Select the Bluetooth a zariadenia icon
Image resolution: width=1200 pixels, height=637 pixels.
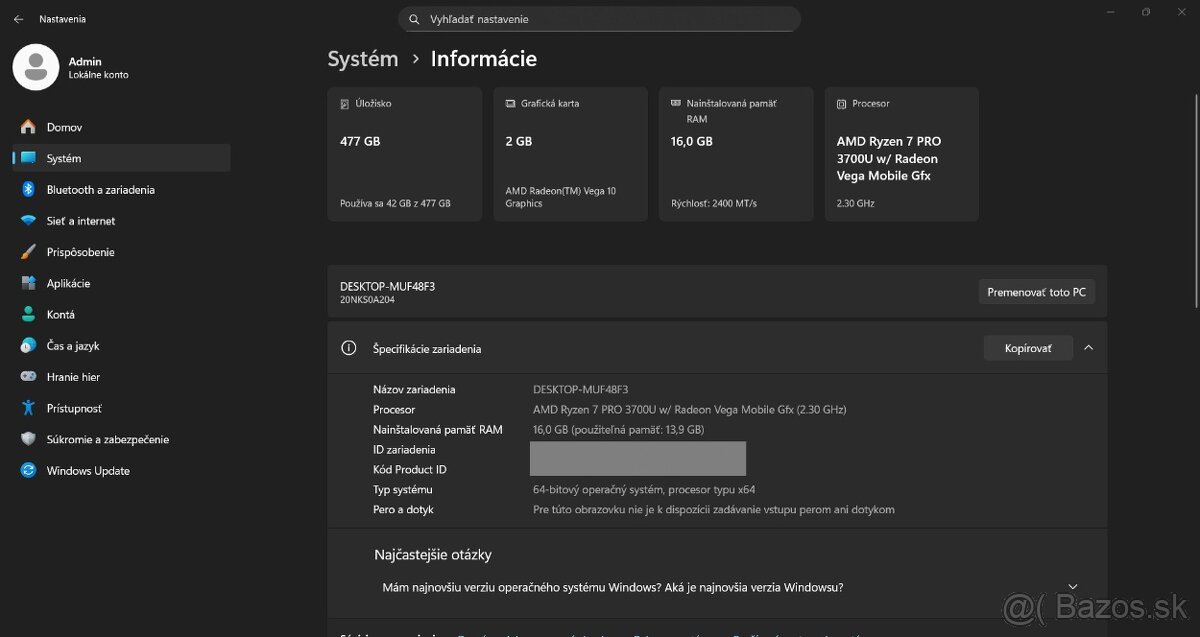pos(30,189)
